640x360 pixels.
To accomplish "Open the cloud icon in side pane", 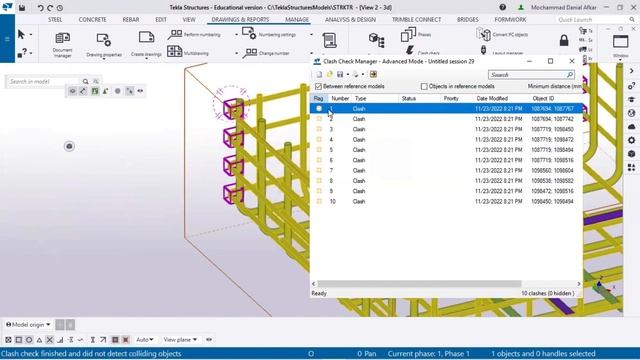I will pos(631,127).
